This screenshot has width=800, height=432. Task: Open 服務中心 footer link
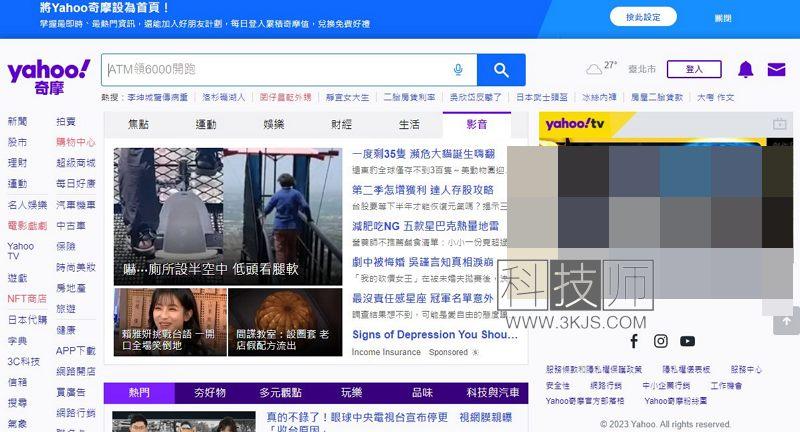[746, 369]
